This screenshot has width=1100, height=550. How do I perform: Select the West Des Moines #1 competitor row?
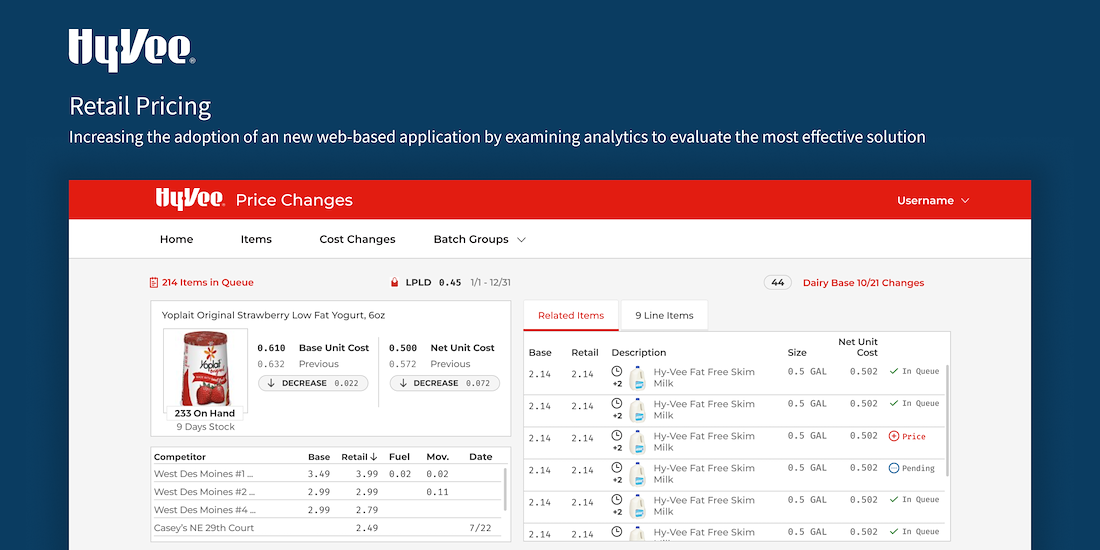coord(327,474)
